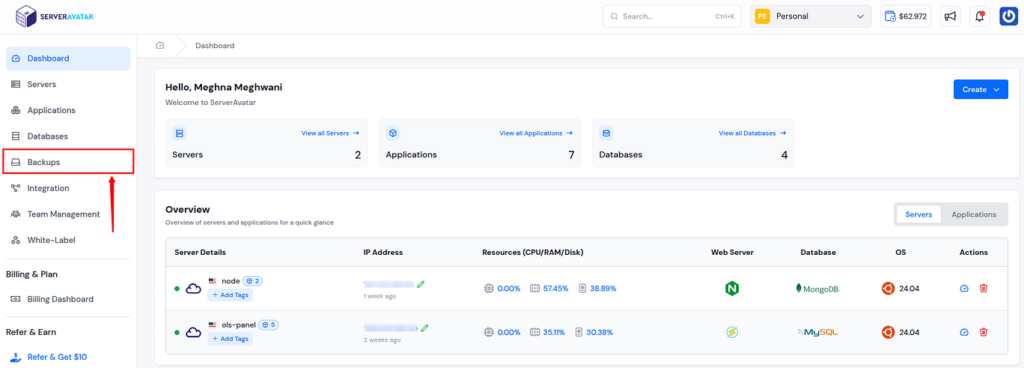This screenshot has width=1024, height=368.
Task: Open Dashboard in the sidebar
Action: pyautogui.click(x=68, y=58)
